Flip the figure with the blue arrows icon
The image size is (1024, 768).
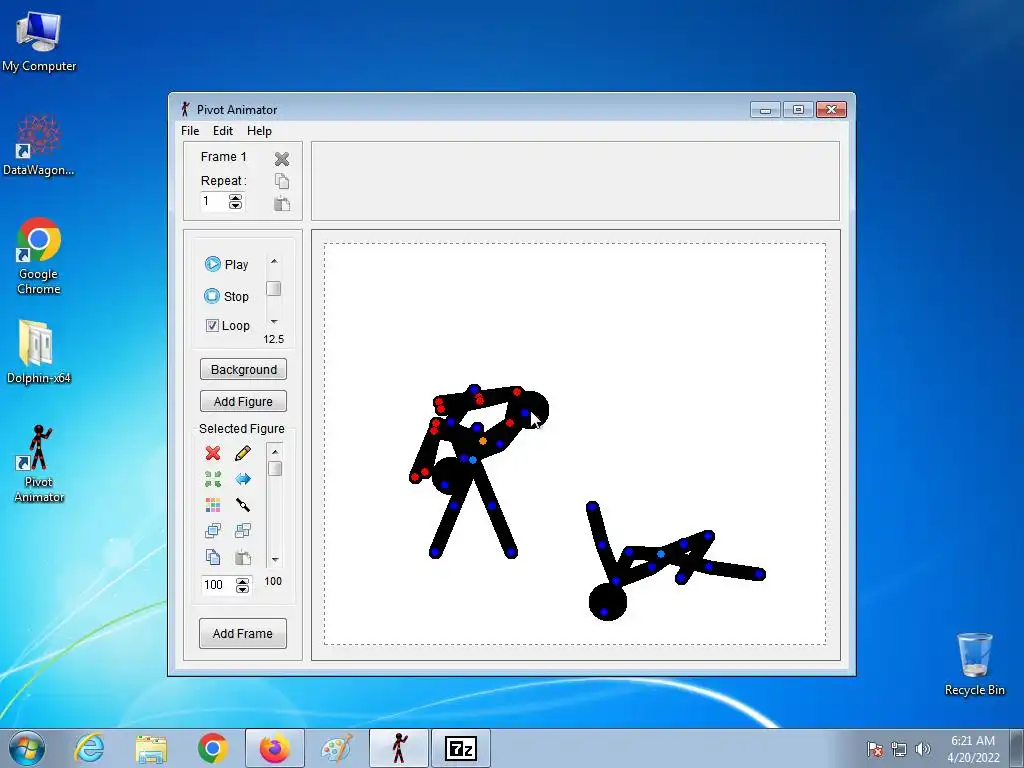(x=242, y=479)
